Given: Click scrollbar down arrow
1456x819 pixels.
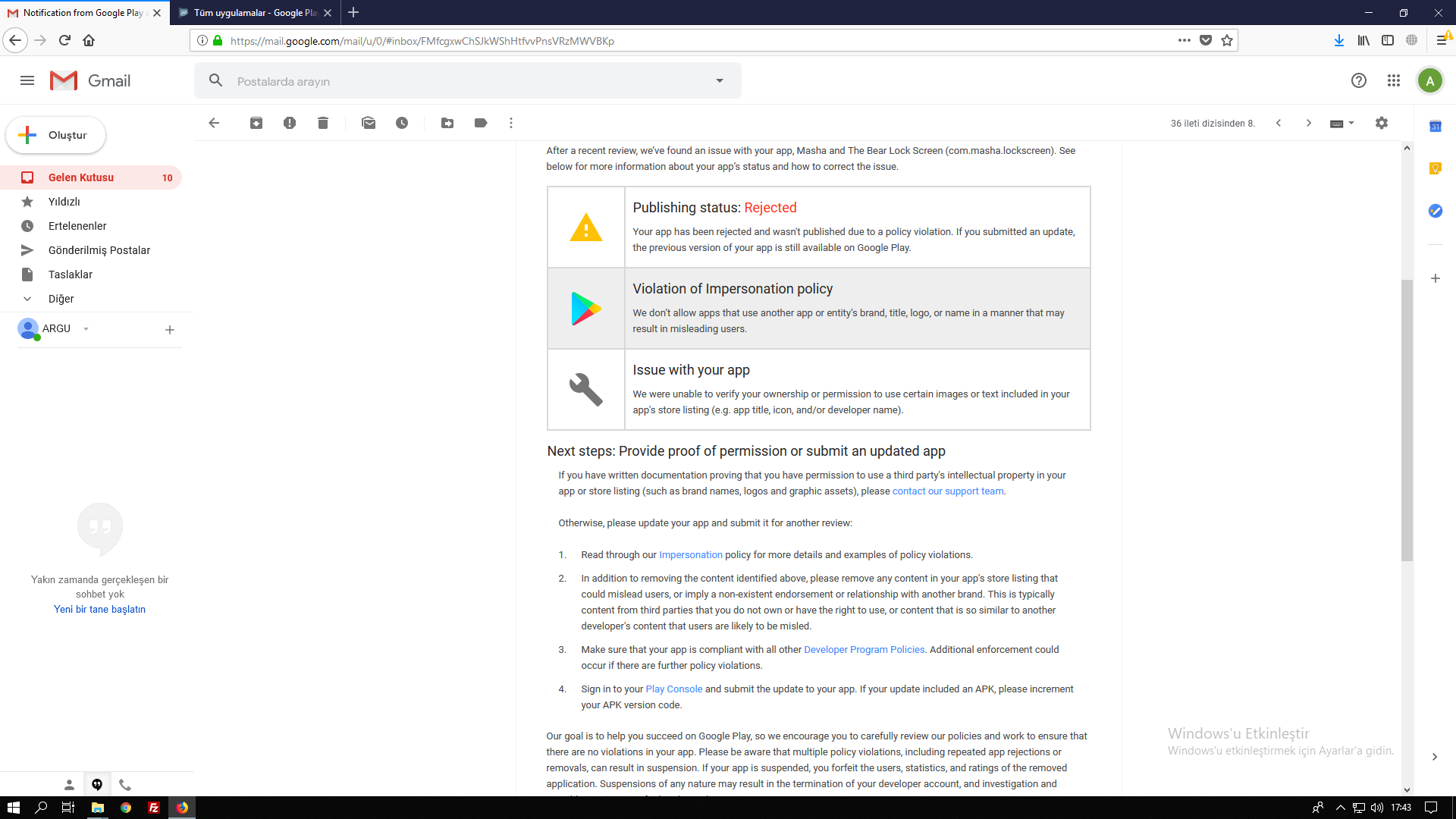Looking at the screenshot, I should (1407, 789).
